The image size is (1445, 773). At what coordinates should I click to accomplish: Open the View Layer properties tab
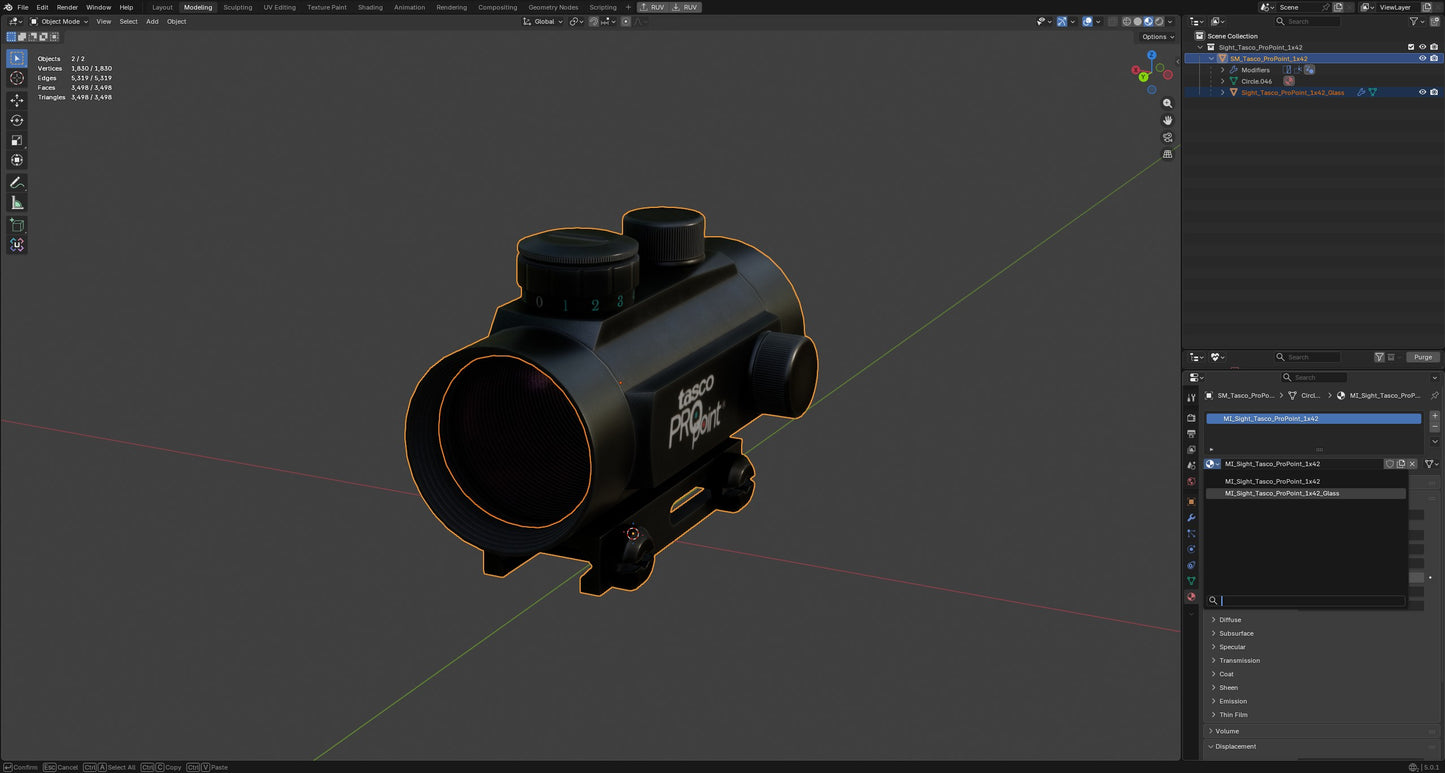(1191, 450)
